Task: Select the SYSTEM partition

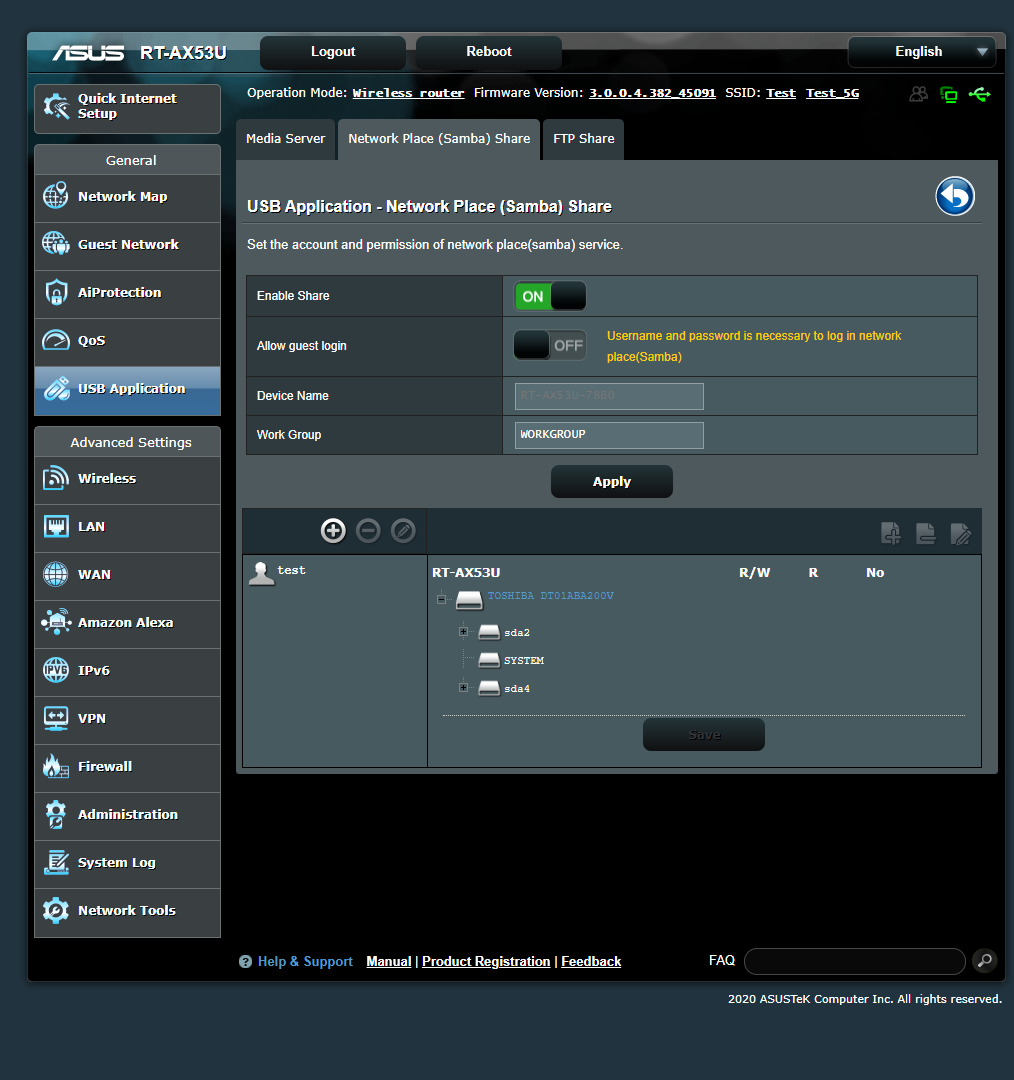Action: (x=524, y=661)
